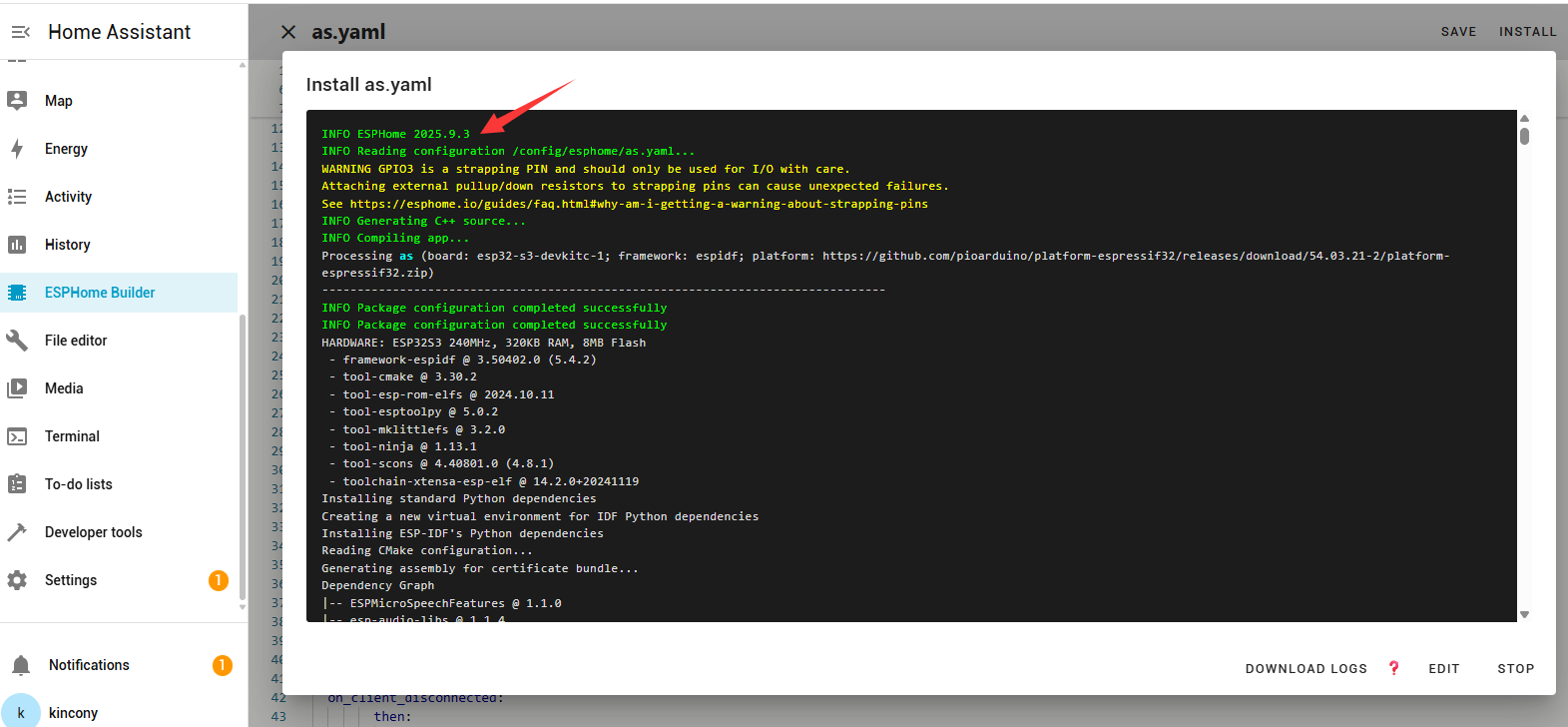Click the Media player icon

click(17, 388)
